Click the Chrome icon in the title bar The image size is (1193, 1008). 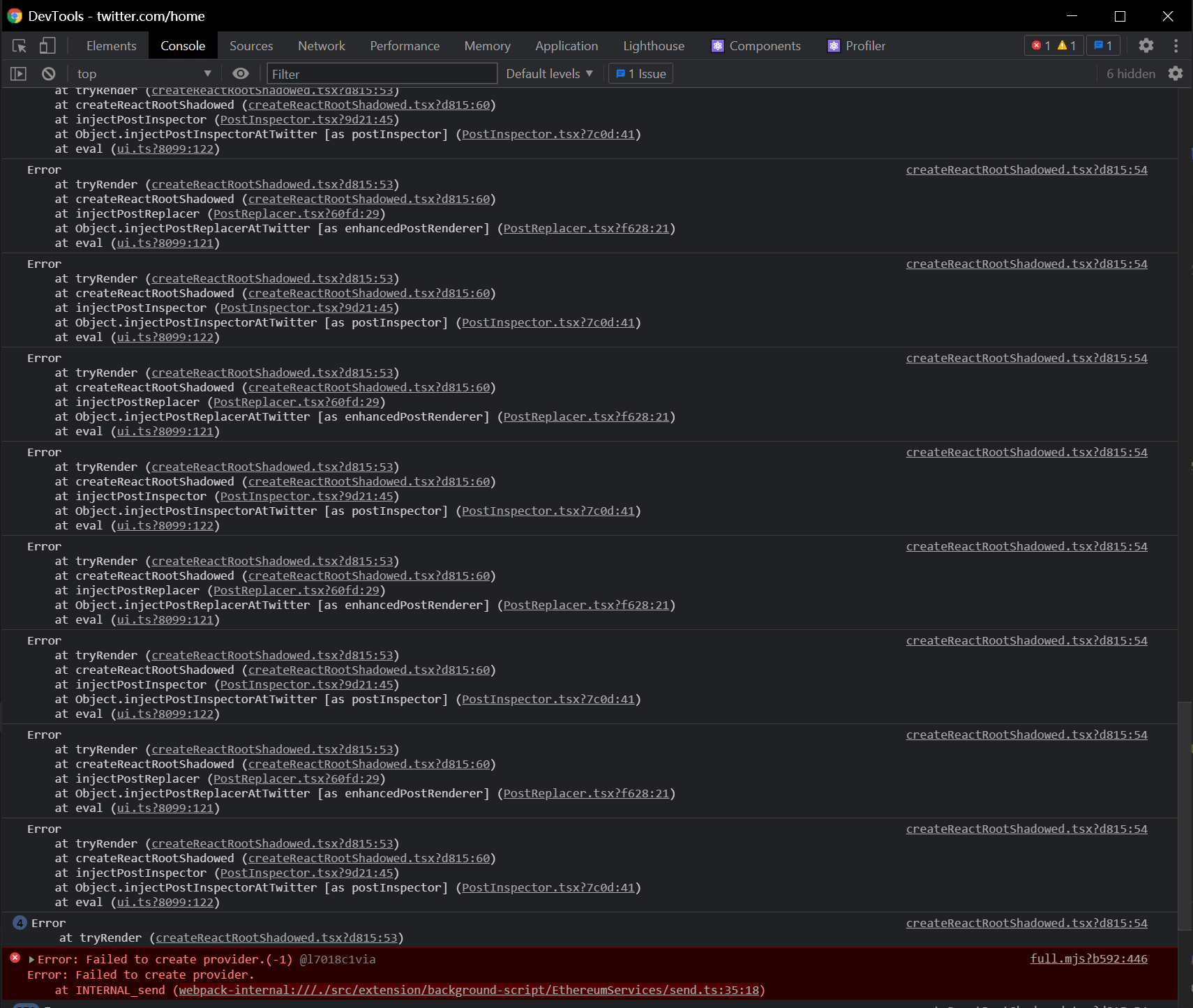pyautogui.click(x=15, y=16)
